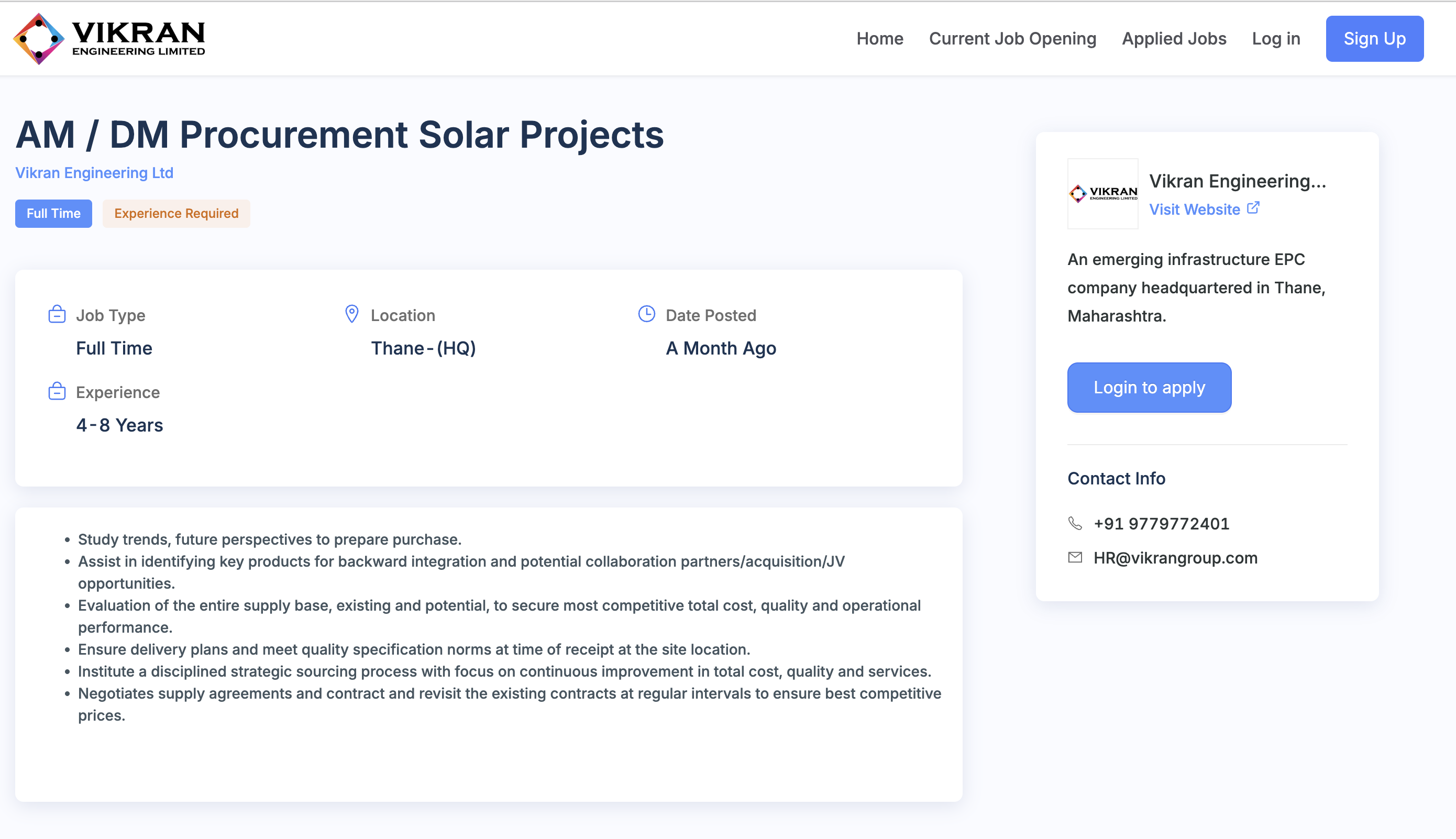
Task: Select the Experience Required badge
Action: tap(176, 213)
